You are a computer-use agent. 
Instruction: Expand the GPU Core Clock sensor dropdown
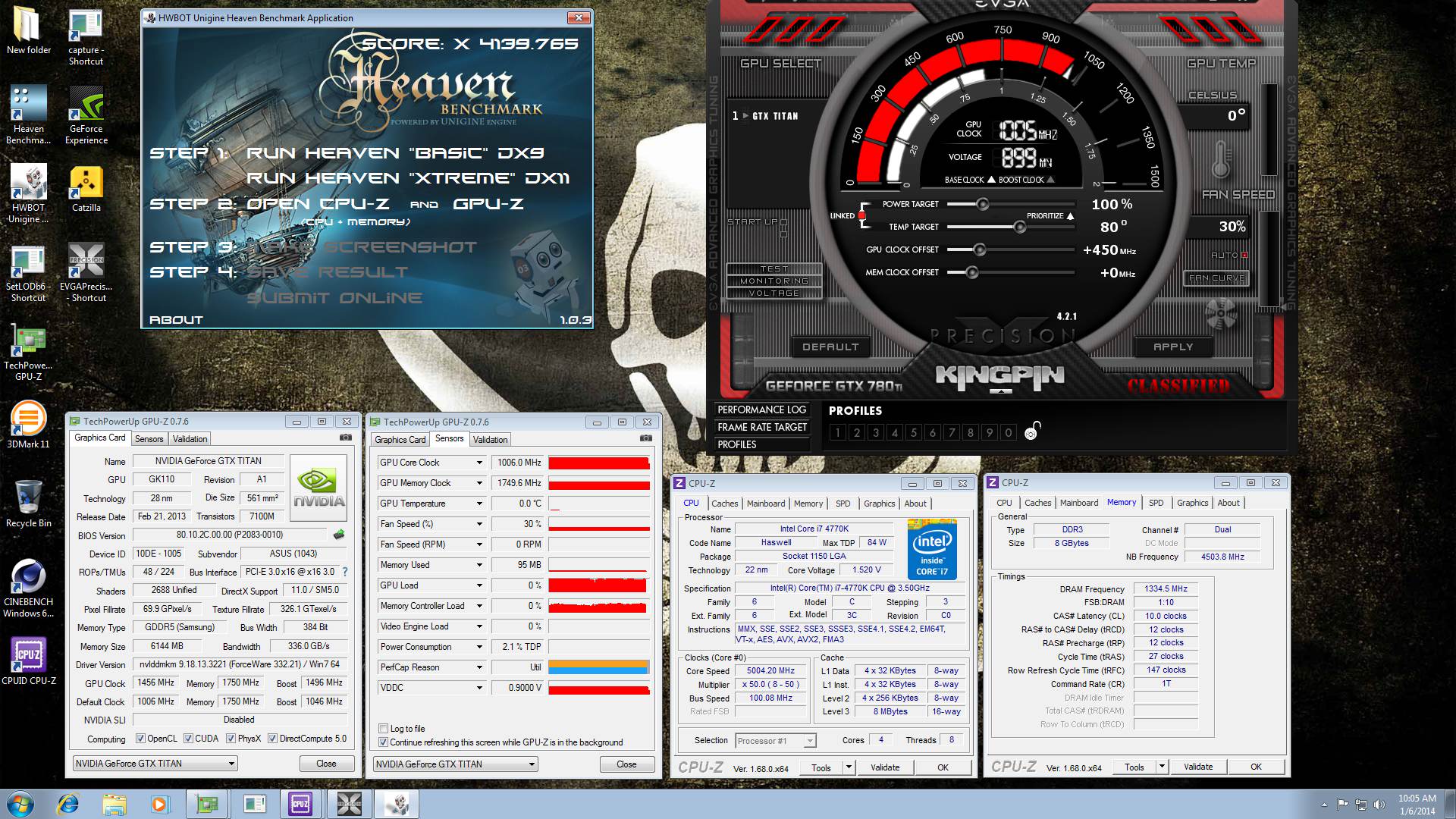click(479, 463)
